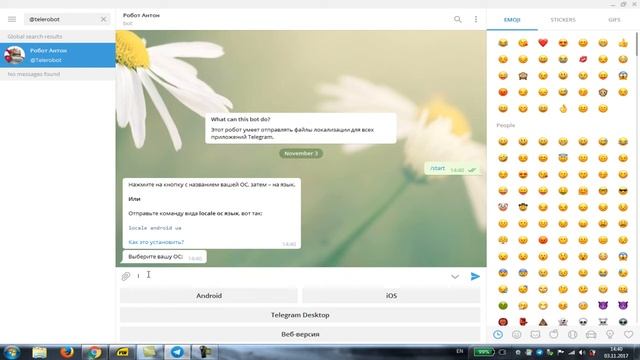This screenshot has width=640, height=360.
Task: Attach a file with the paperclip icon
Action: point(126,276)
